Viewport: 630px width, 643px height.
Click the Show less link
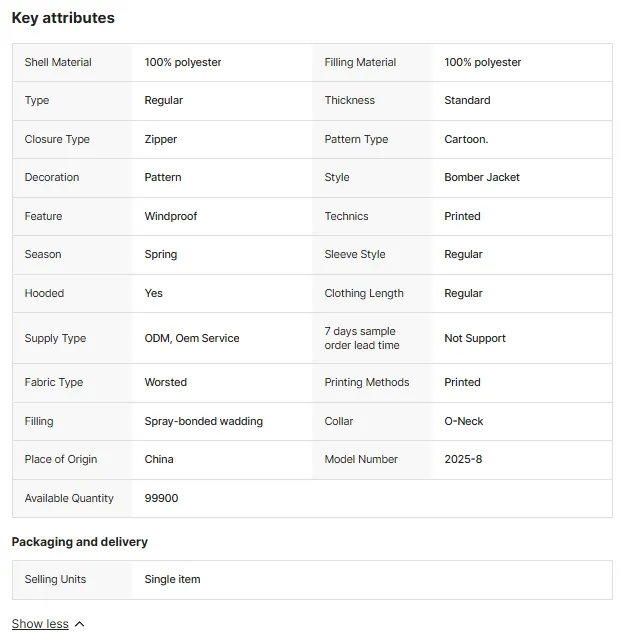(x=40, y=624)
